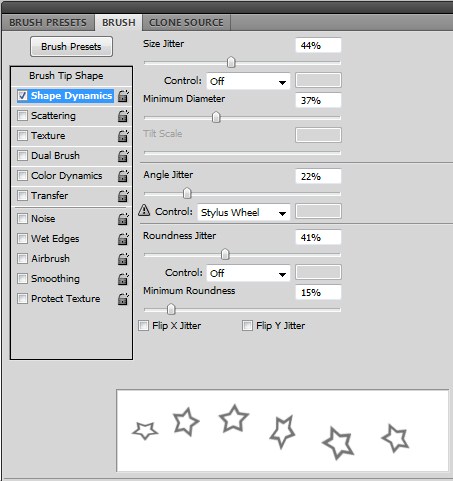Click the Color Dynamics lock icon
The width and height of the screenshot is (453, 481).
coord(123,176)
